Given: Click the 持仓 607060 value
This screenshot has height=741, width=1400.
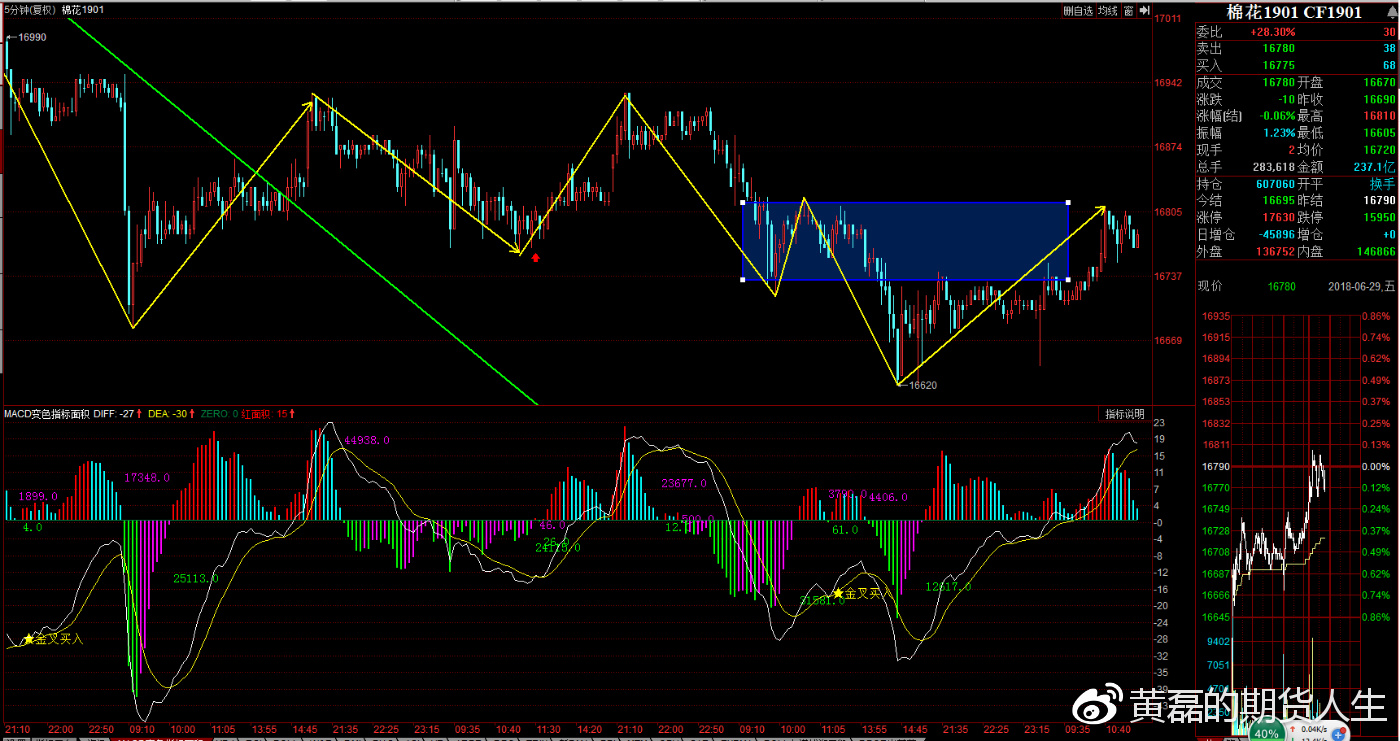Looking at the screenshot, I should (1275, 184).
